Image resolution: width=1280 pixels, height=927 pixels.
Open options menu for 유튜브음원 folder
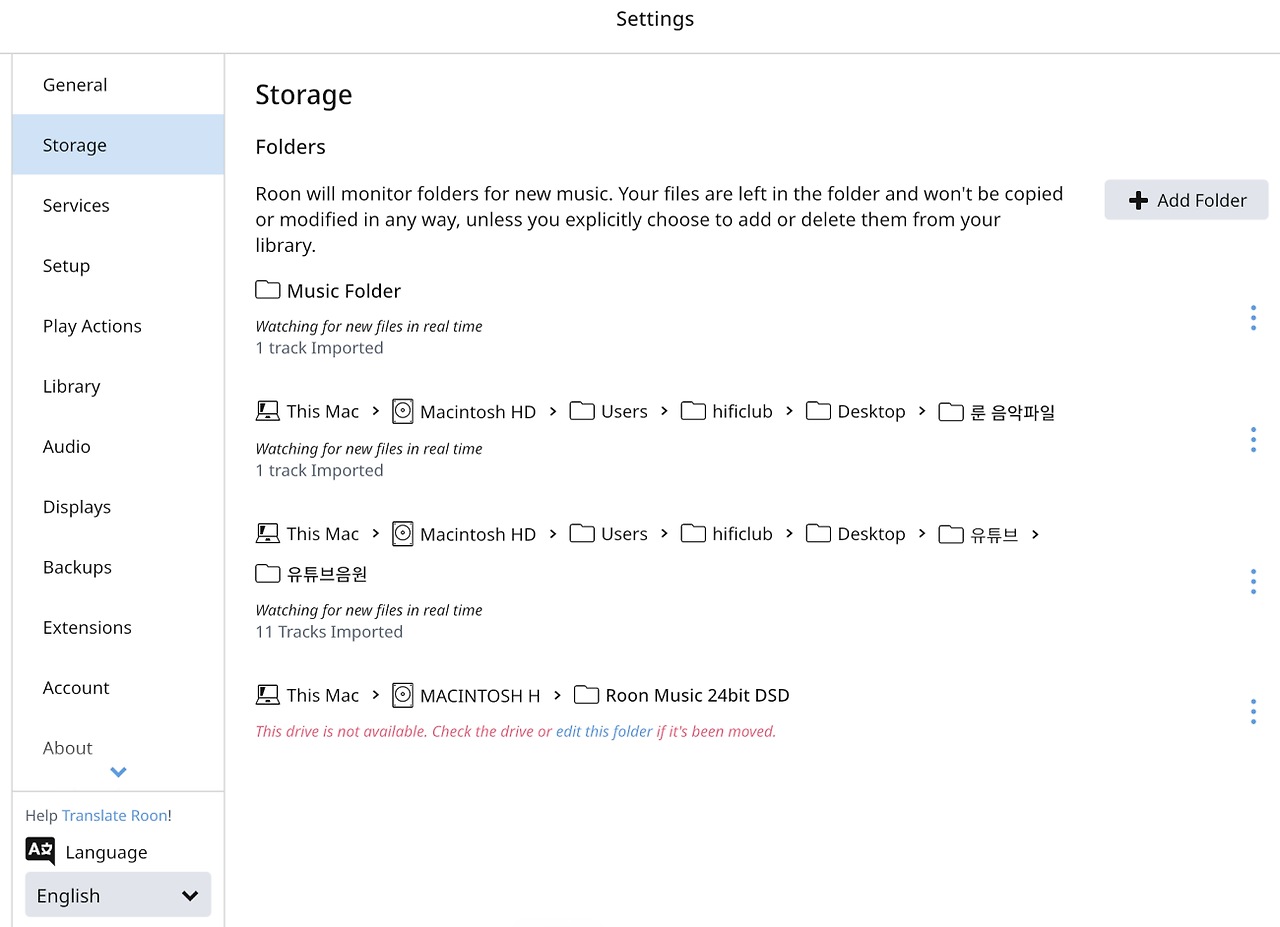tap(1253, 582)
